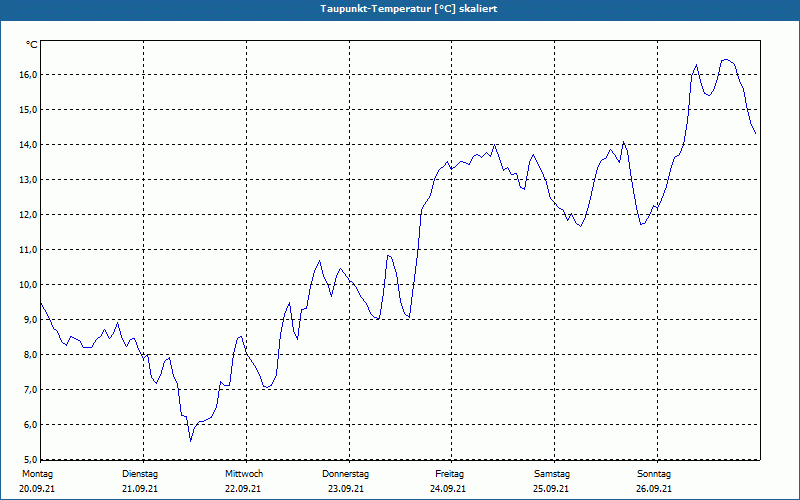Select the 5,0 y-axis value

pyautogui.click(x=31, y=459)
